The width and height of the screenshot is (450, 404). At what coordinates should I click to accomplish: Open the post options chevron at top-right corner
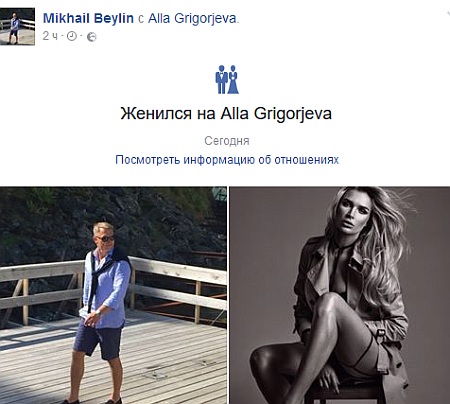(448, 13)
